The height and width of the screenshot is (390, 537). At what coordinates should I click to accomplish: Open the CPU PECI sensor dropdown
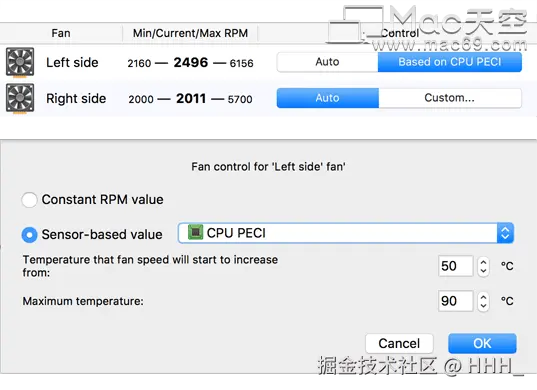pos(346,233)
